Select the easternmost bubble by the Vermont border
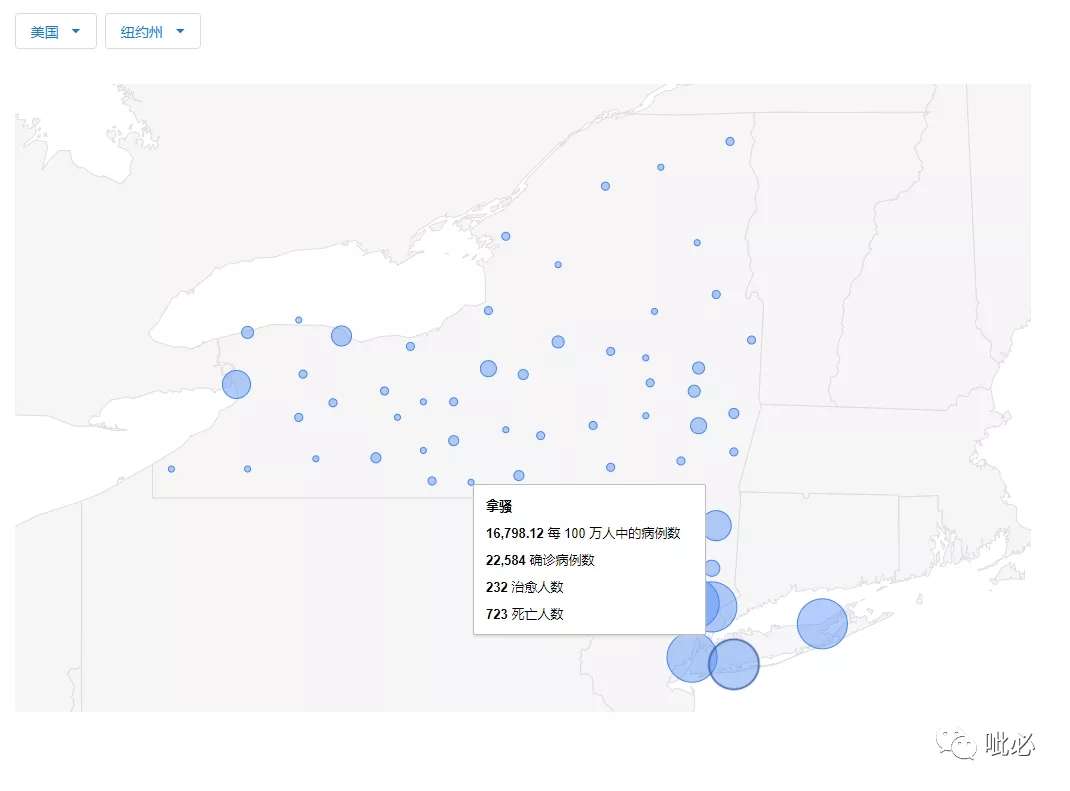The image size is (1070, 791). (x=751, y=340)
